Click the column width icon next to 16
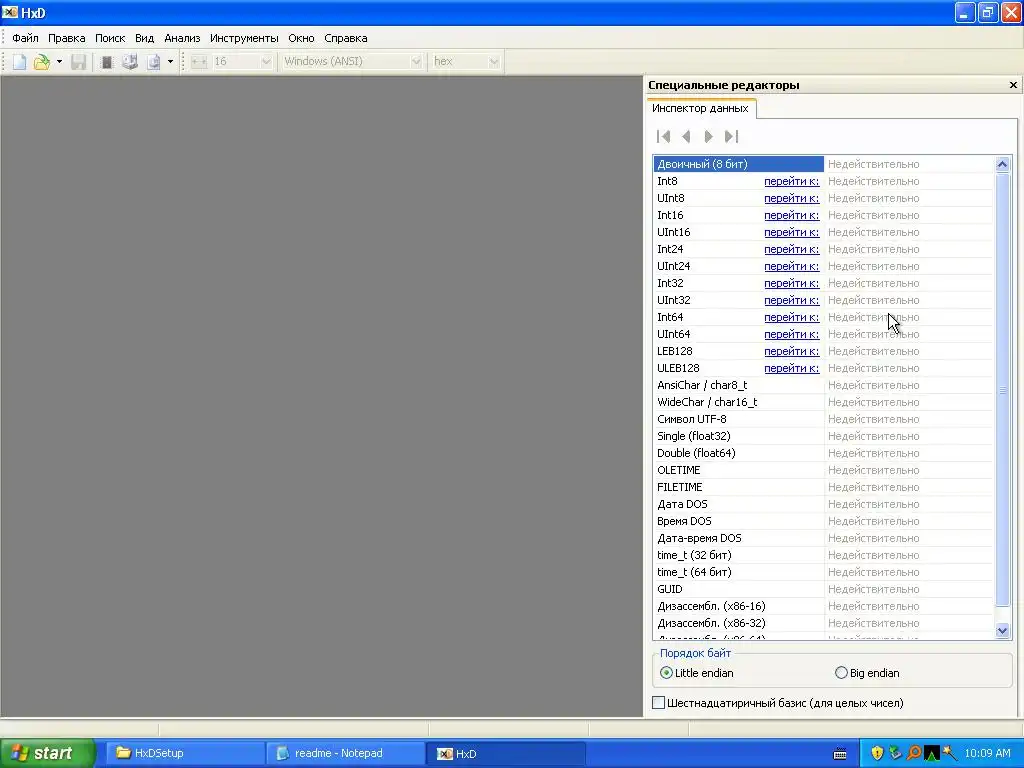Screen dimensions: 1024x768 point(199,61)
